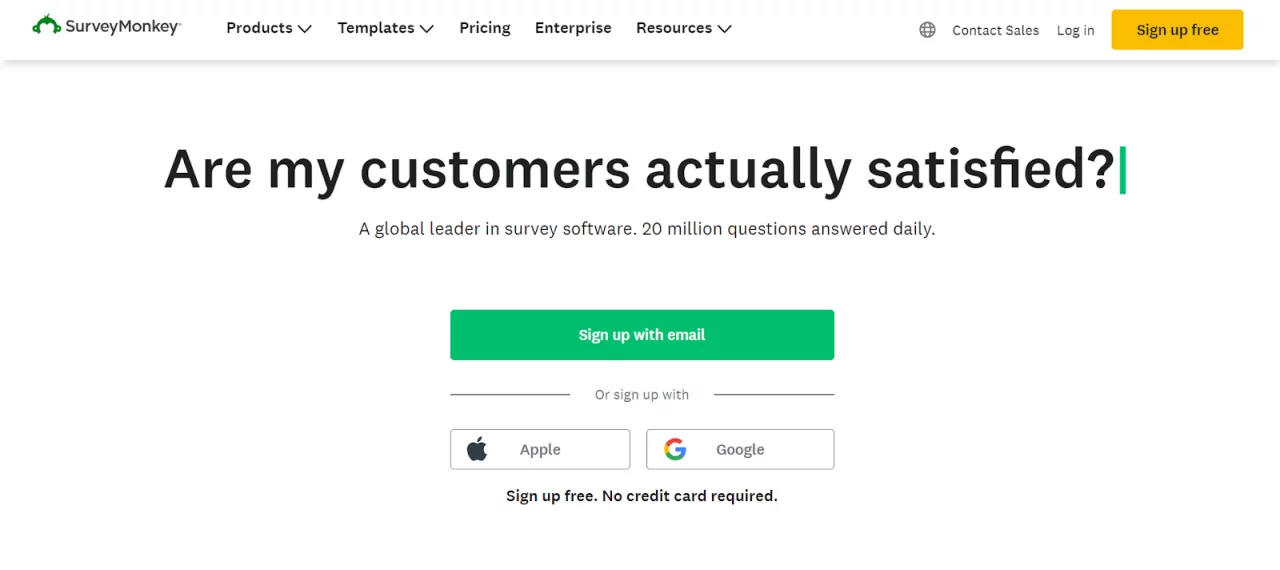Click the "Are my customers actually satisfied?" headline

pyautogui.click(x=639, y=168)
